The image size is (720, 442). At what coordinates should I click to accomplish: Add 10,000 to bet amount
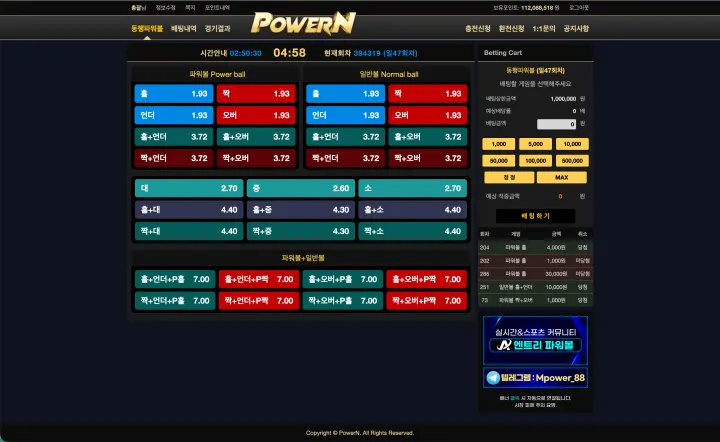click(572, 144)
